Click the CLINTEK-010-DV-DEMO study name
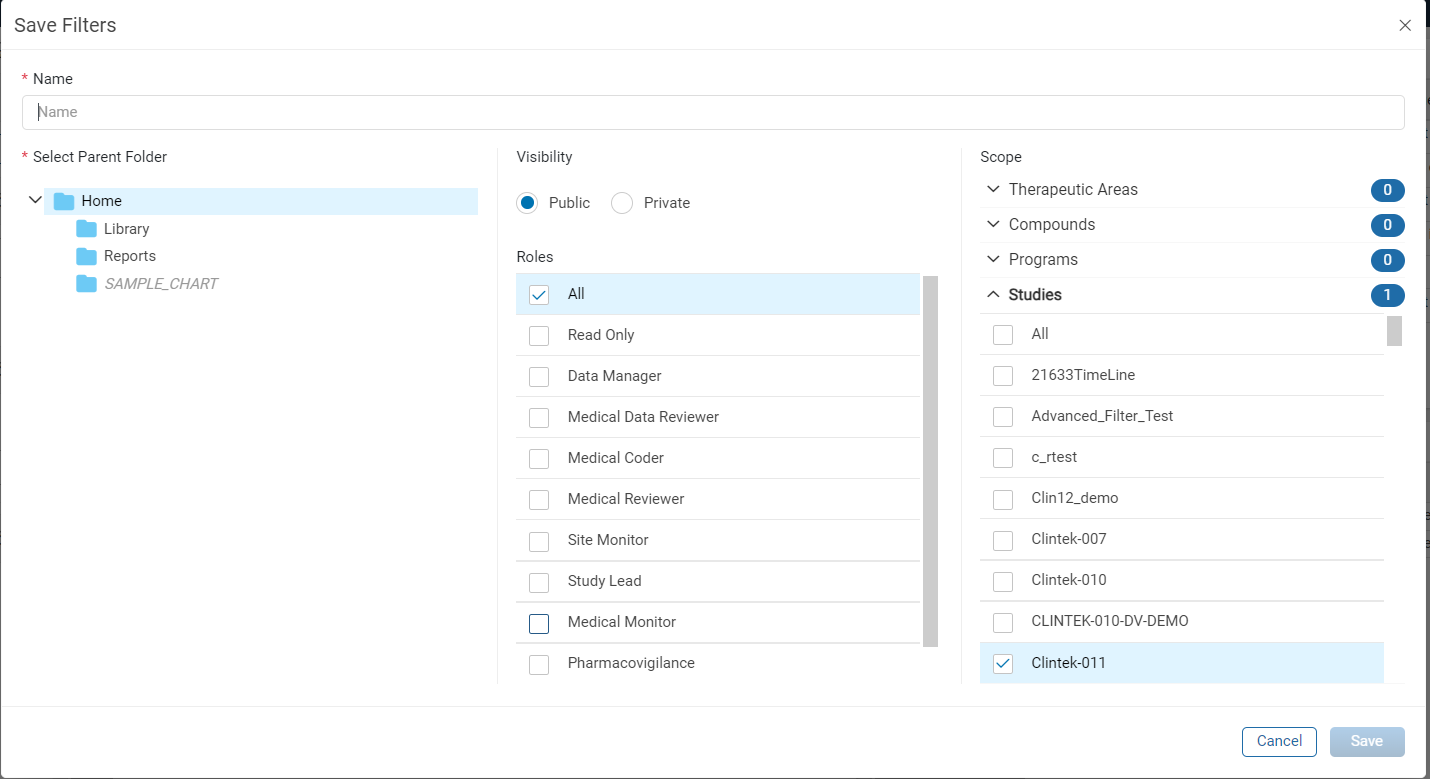This screenshot has width=1430, height=779. pyautogui.click(x=1110, y=621)
